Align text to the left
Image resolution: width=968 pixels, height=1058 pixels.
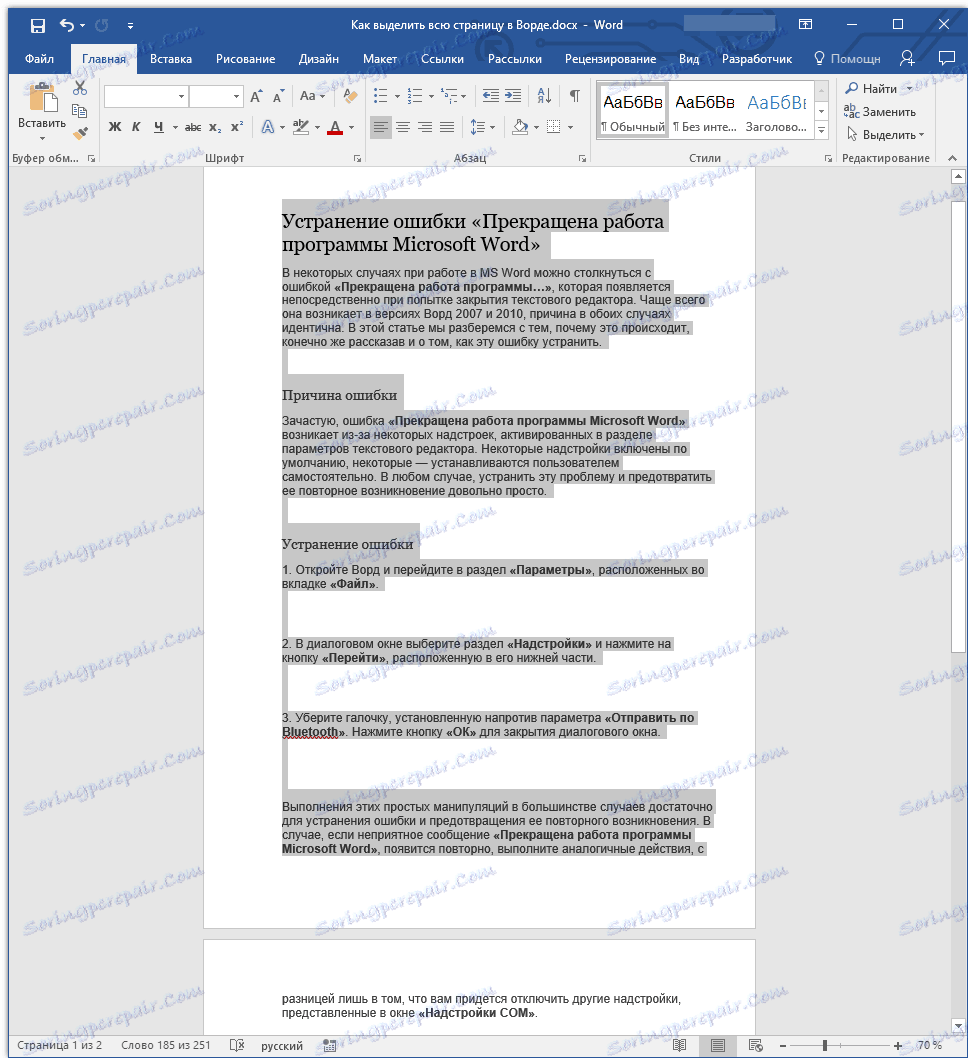(381, 127)
